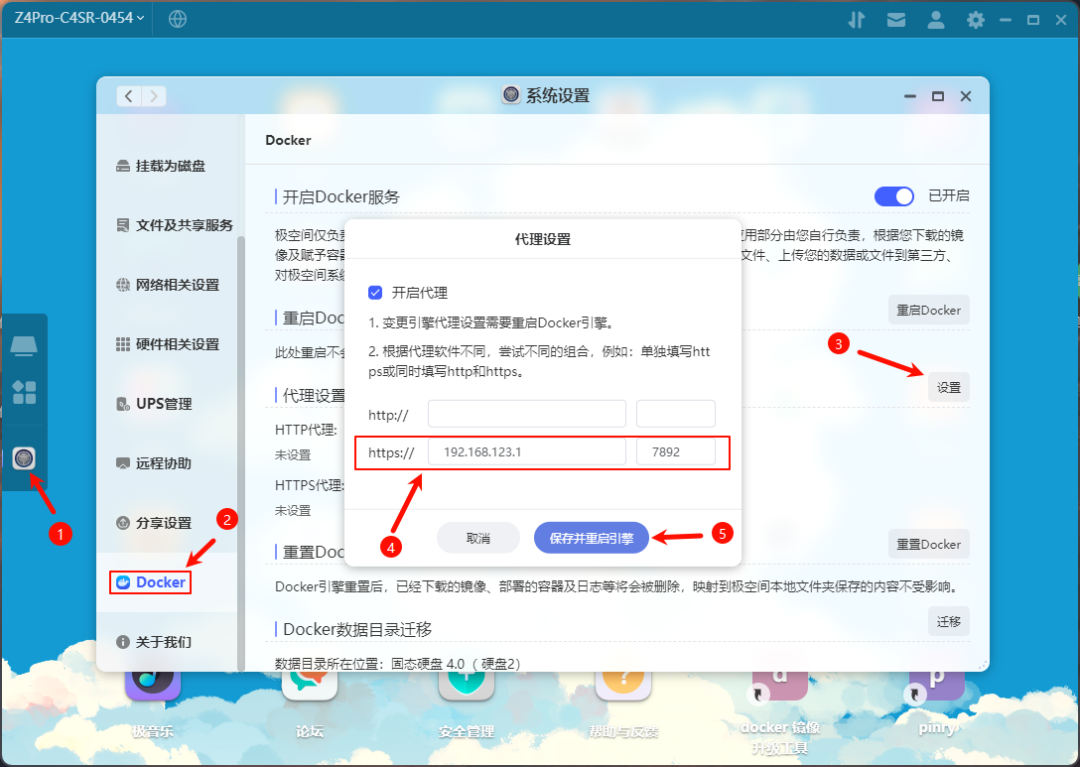Screen dimensions: 1080x767
Task: Open the messages envelope icon in the top bar
Action: 896,18
